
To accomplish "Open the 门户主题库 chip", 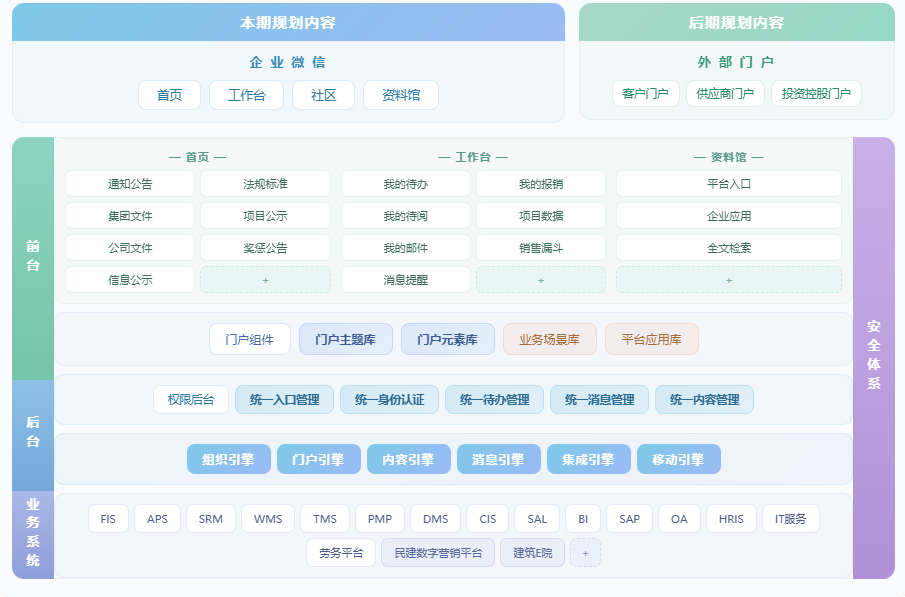I will coord(346,339).
